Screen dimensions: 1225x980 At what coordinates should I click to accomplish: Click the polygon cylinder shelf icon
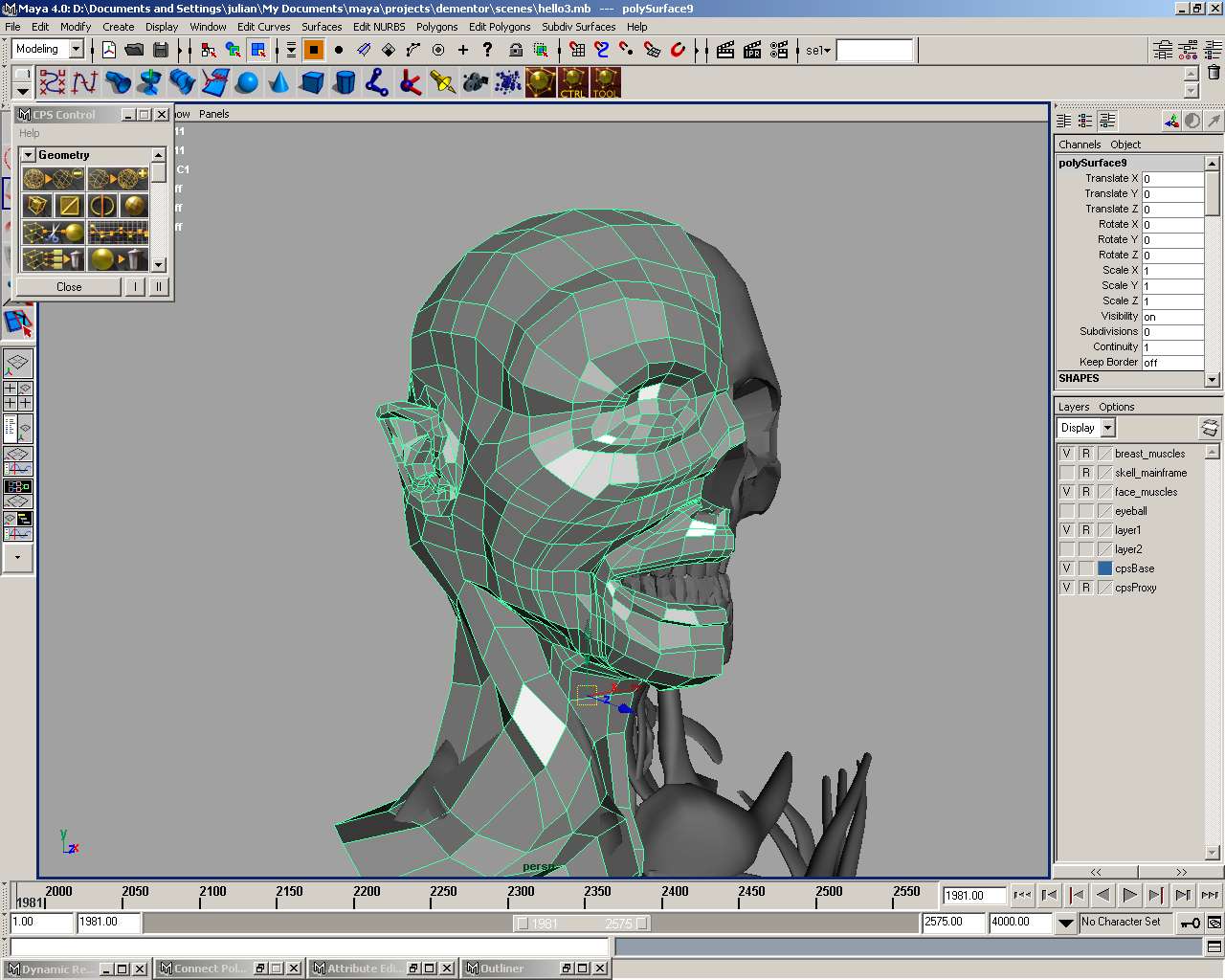click(x=345, y=83)
